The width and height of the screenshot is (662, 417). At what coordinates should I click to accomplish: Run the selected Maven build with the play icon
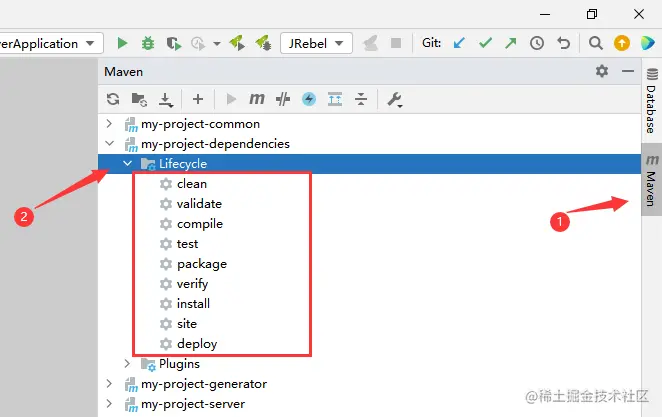pyautogui.click(x=231, y=99)
